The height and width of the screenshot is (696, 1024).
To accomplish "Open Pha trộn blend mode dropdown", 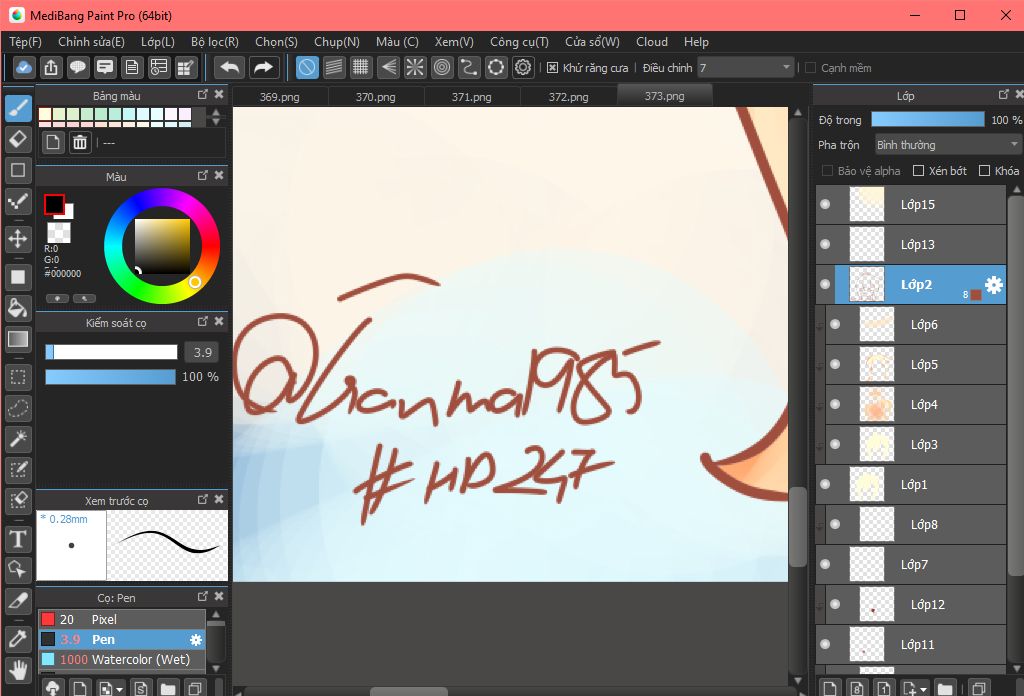I will pyautogui.click(x=947, y=145).
